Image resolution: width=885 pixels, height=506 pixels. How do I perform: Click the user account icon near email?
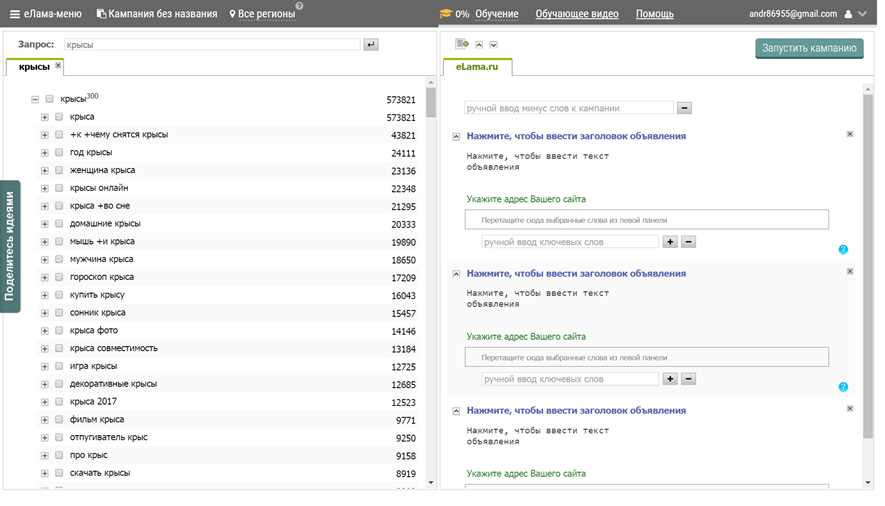(848, 14)
